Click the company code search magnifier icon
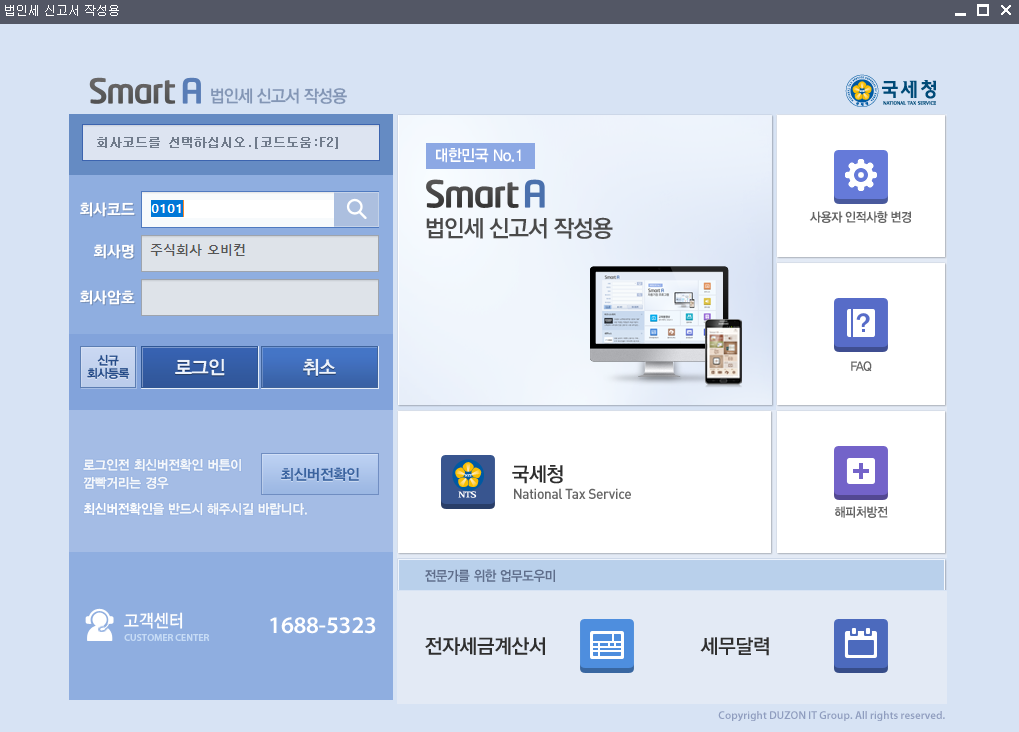Image resolution: width=1019 pixels, height=732 pixels. (356, 209)
